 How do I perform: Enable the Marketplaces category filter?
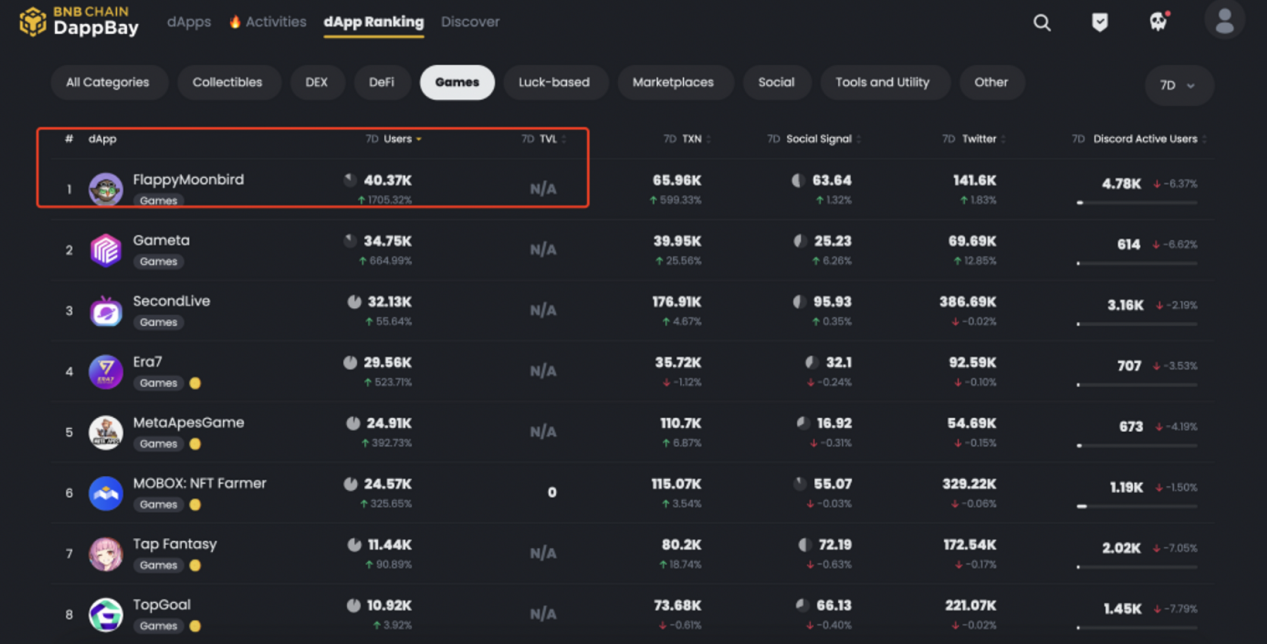[x=673, y=83]
